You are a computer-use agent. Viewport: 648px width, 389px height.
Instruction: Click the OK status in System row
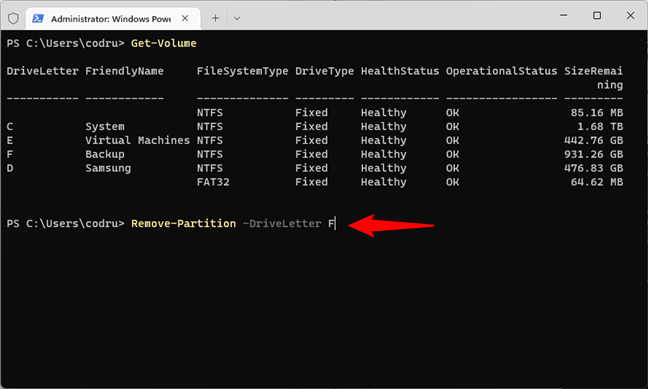(453, 126)
